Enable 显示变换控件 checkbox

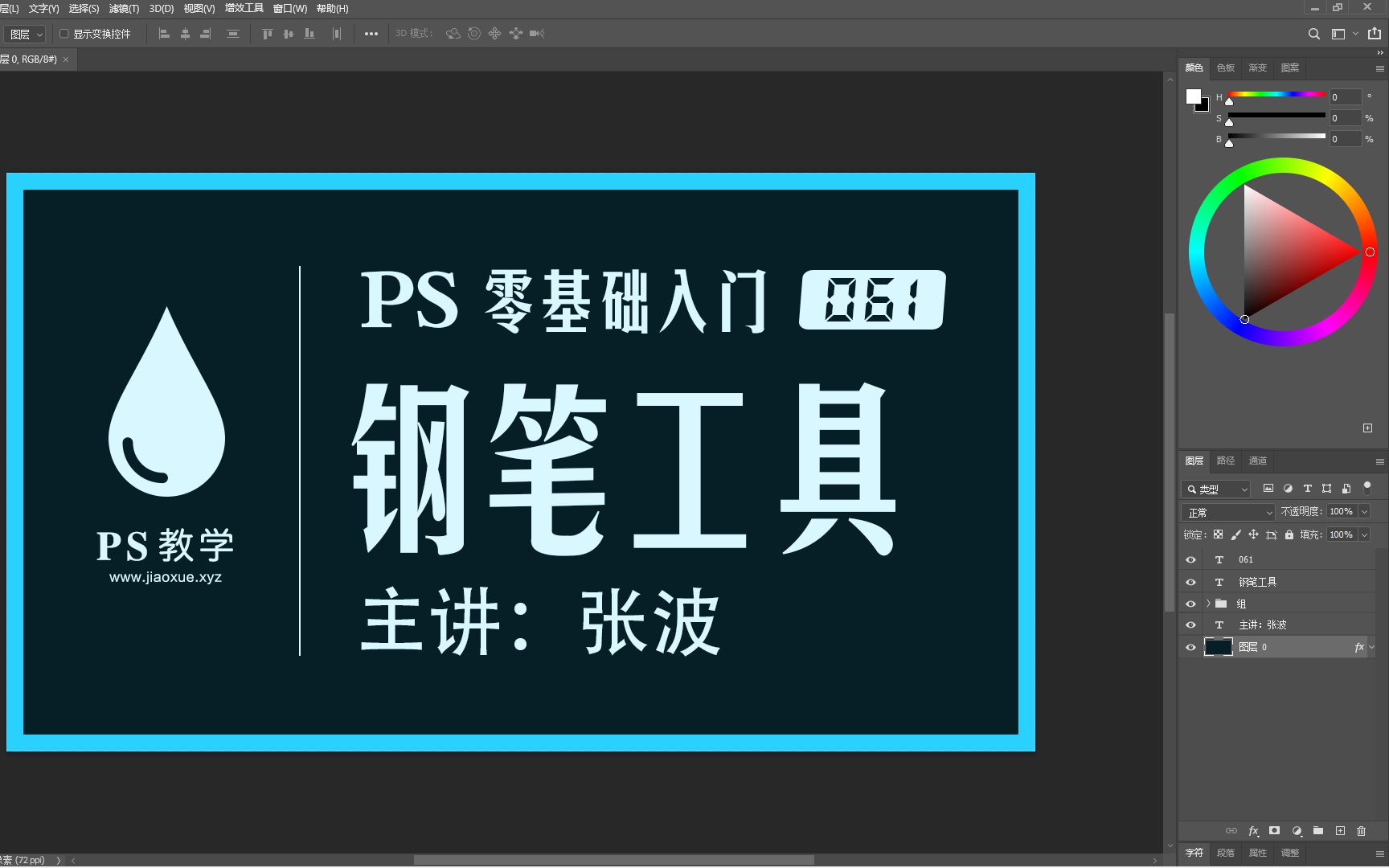click(x=64, y=34)
